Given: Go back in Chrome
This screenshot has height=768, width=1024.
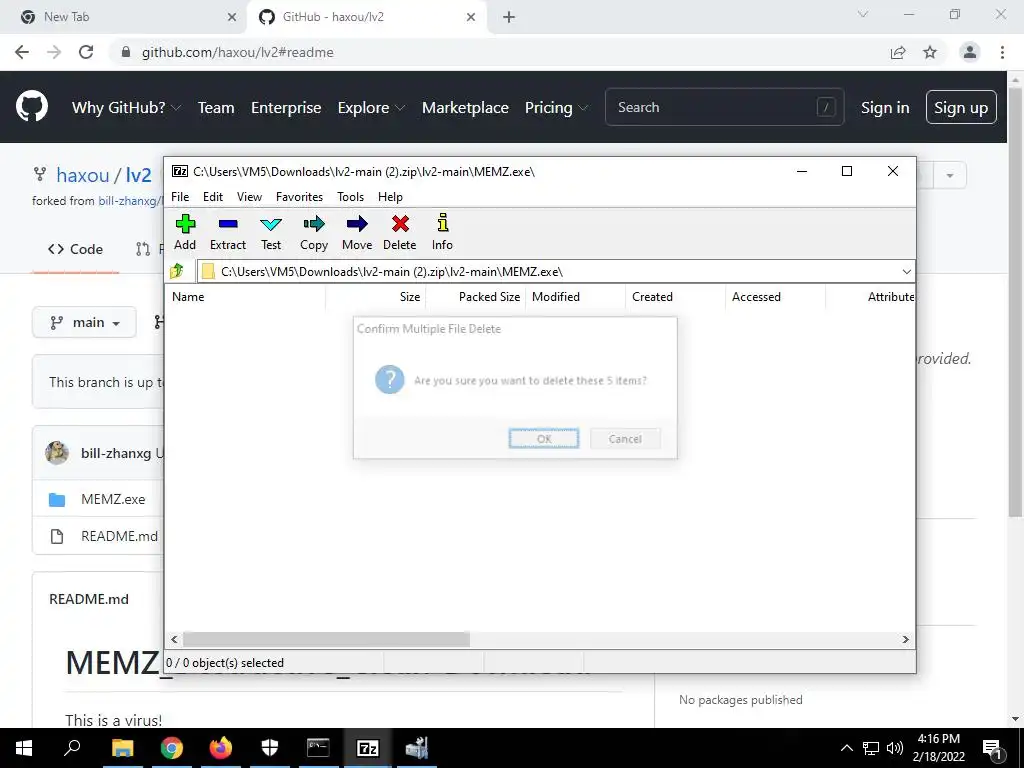Looking at the screenshot, I should (x=22, y=52).
